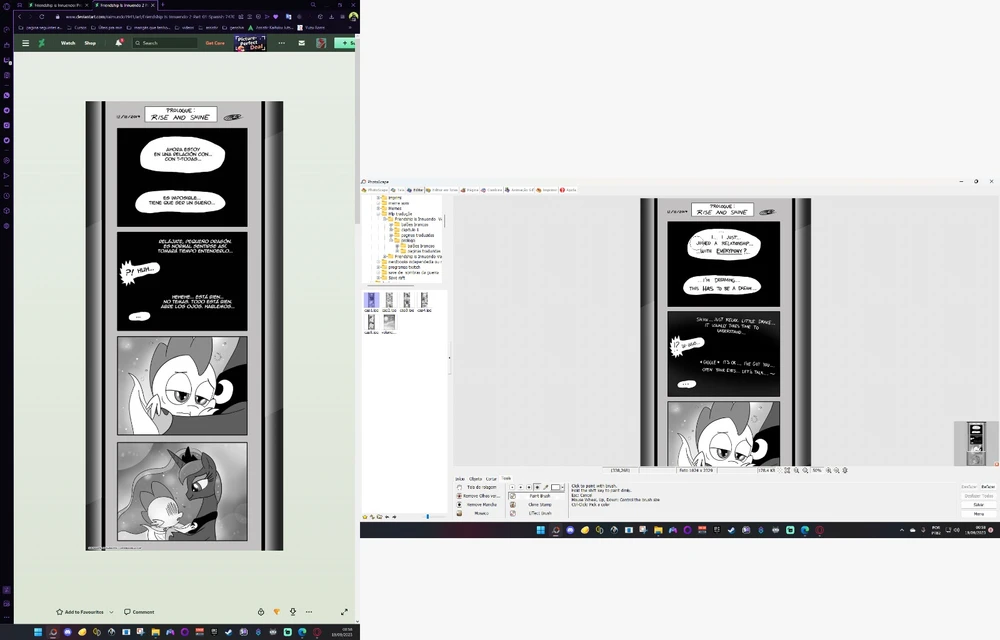The height and width of the screenshot is (640, 1000).
Task: Open the DeviantArt messages envelope icon
Action: (301, 43)
